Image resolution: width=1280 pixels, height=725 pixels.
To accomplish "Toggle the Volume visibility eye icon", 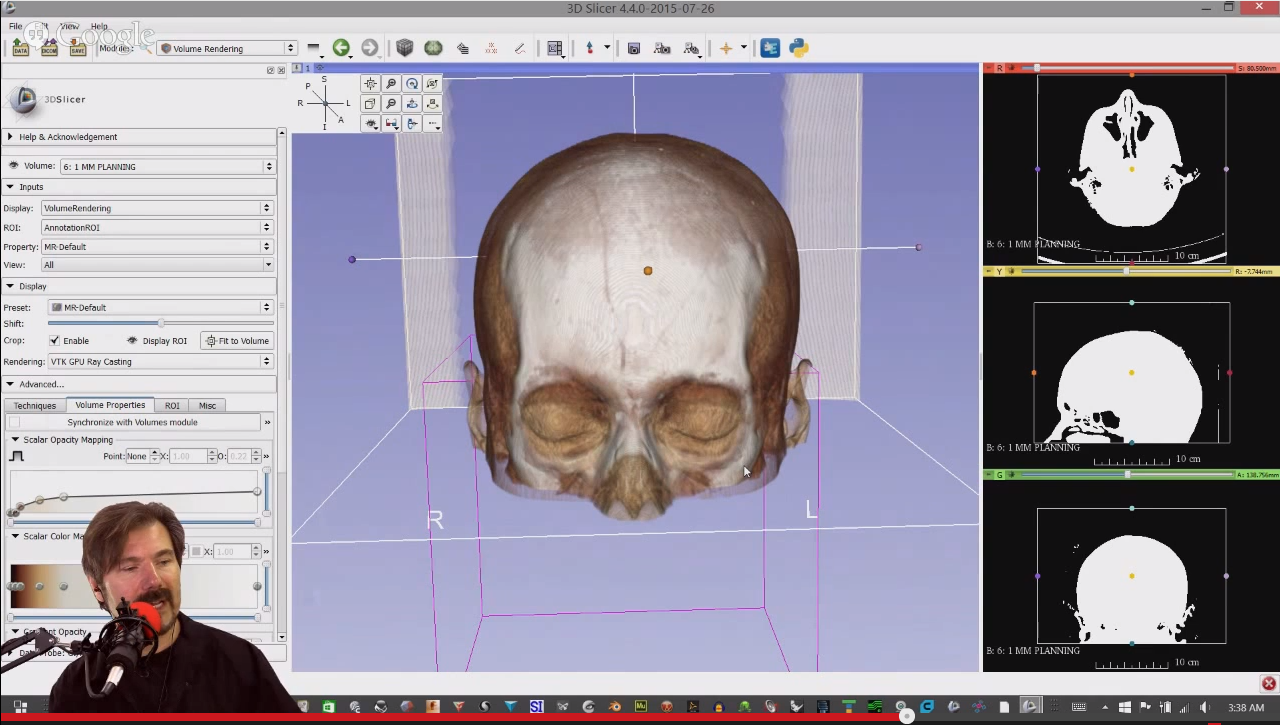I will coord(14,166).
